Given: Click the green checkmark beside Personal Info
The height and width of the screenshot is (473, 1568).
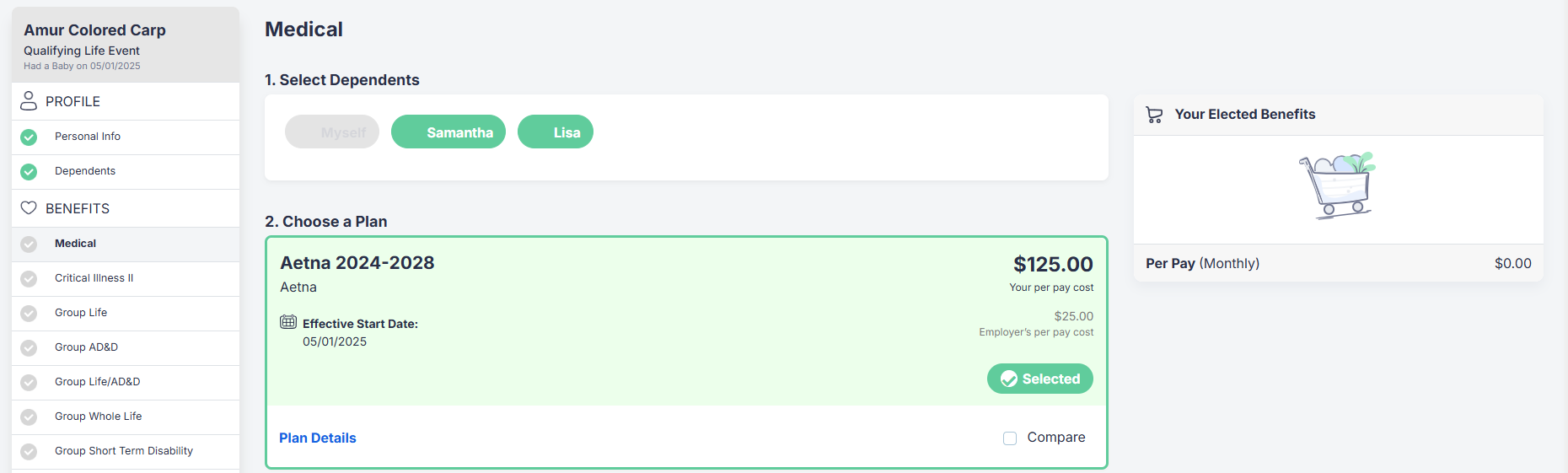Looking at the screenshot, I should pos(29,137).
